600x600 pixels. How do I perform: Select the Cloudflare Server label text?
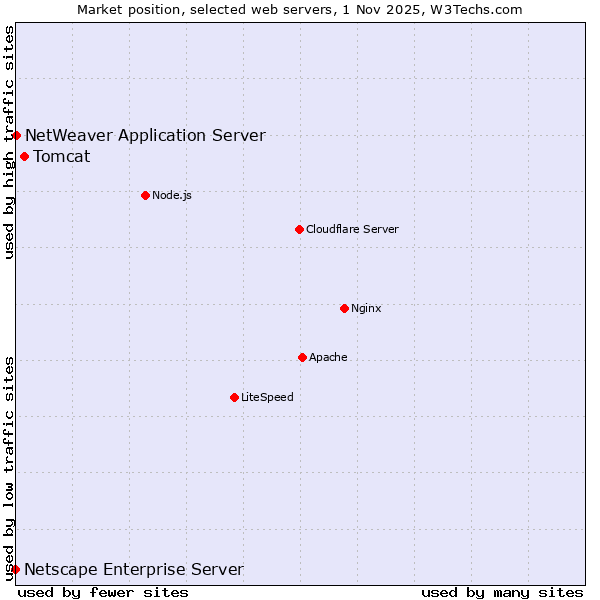point(352,229)
